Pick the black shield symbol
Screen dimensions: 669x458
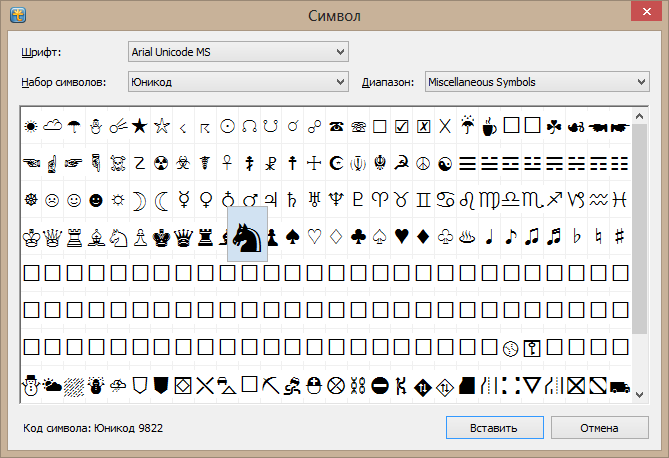coord(161,385)
